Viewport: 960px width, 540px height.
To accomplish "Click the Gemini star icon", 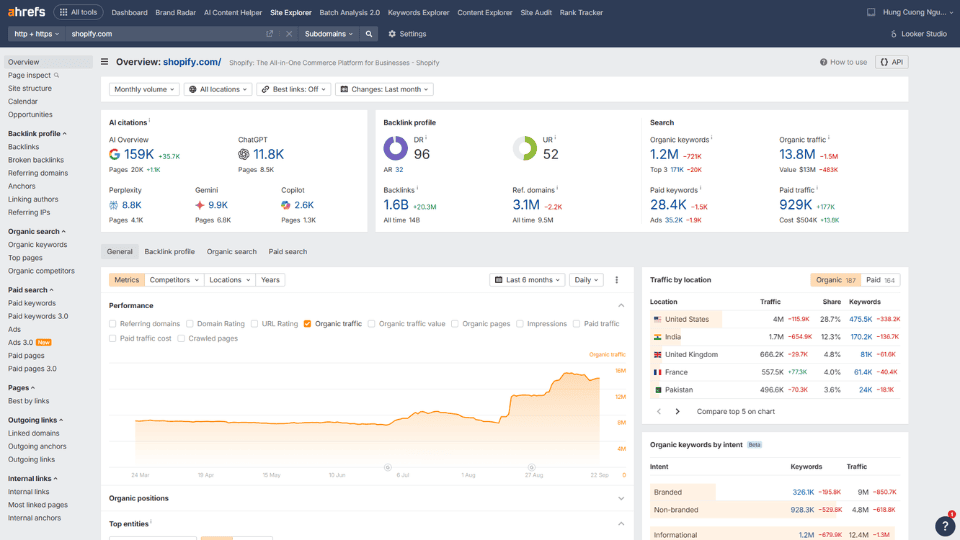I will pyautogui.click(x=200, y=205).
